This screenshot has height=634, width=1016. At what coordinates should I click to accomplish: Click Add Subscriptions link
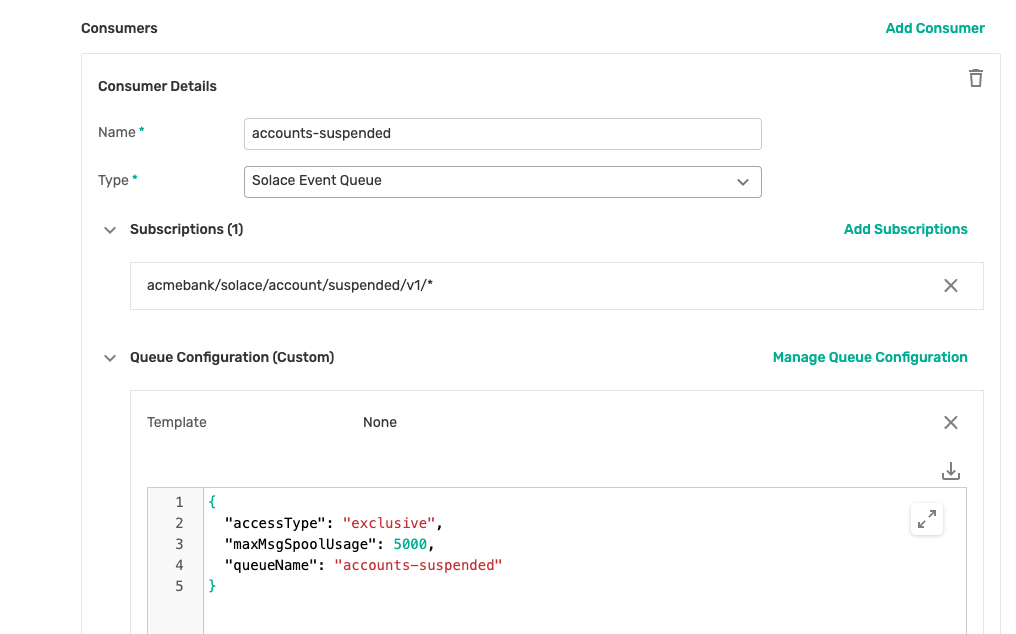[x=905, y=229]
